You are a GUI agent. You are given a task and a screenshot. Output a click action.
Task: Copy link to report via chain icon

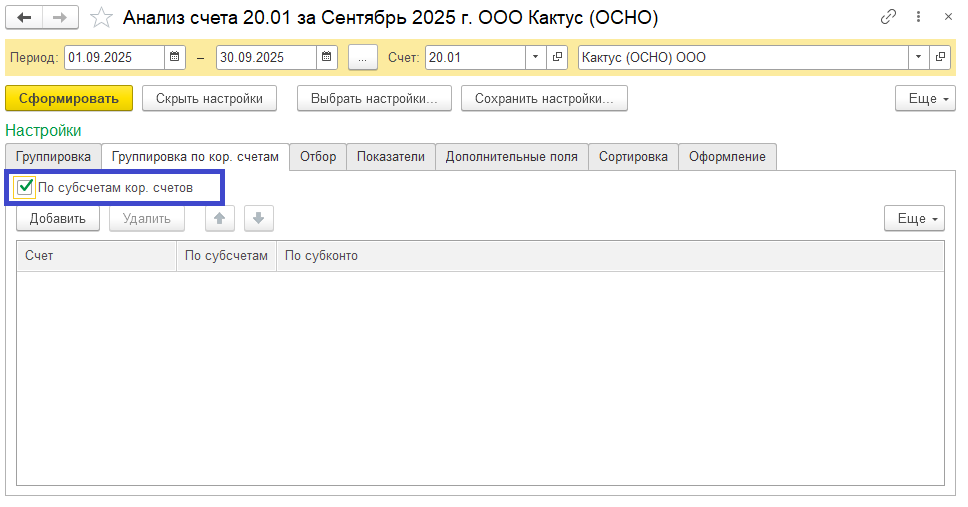pos(888,17)
